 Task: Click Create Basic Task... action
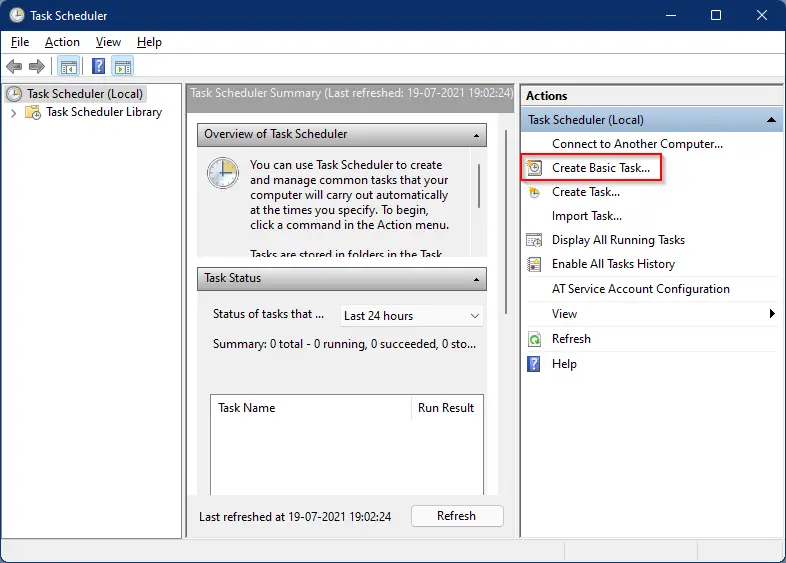click(x=601, y=168)
